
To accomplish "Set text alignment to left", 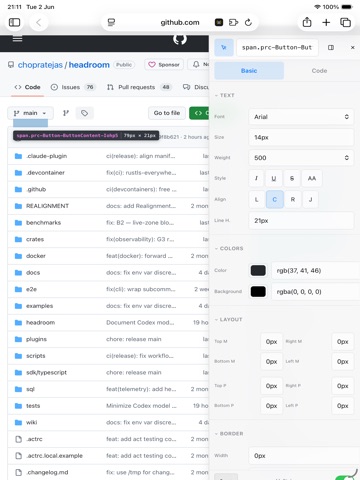I will click(256, 199).
